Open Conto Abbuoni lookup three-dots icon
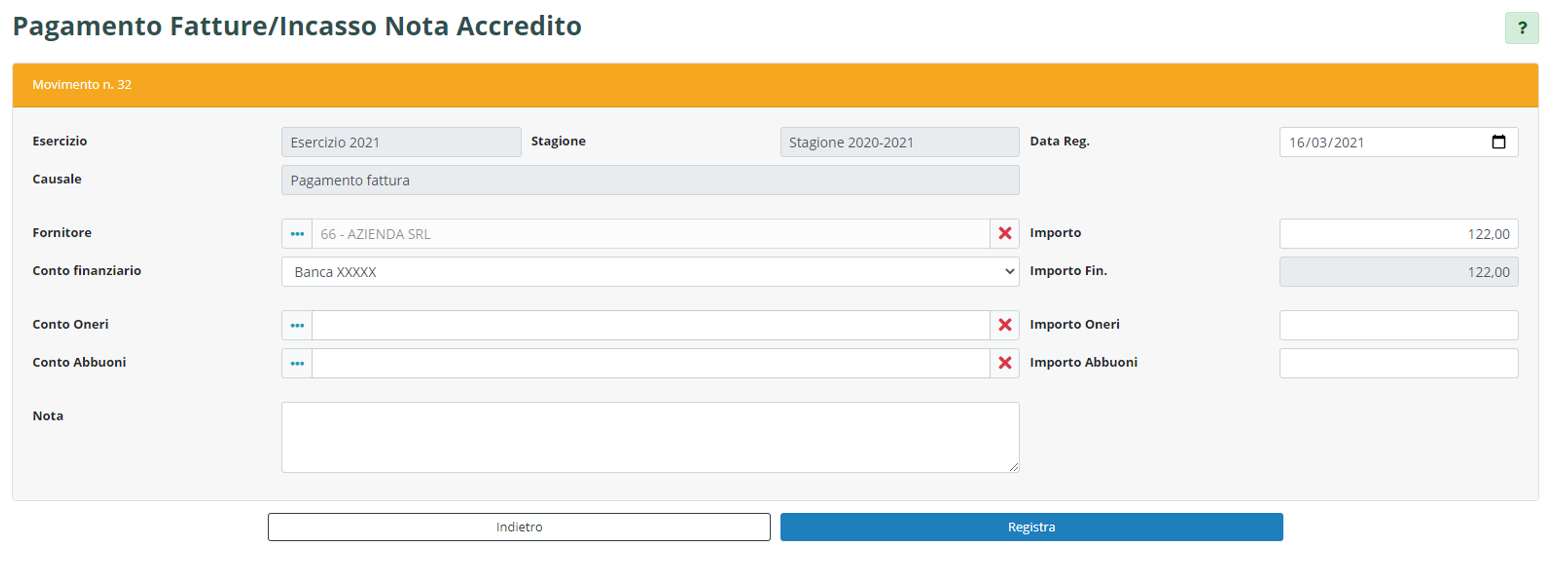Image resolution: width=1561 pixels, height=571 pixels. (297, 364)
